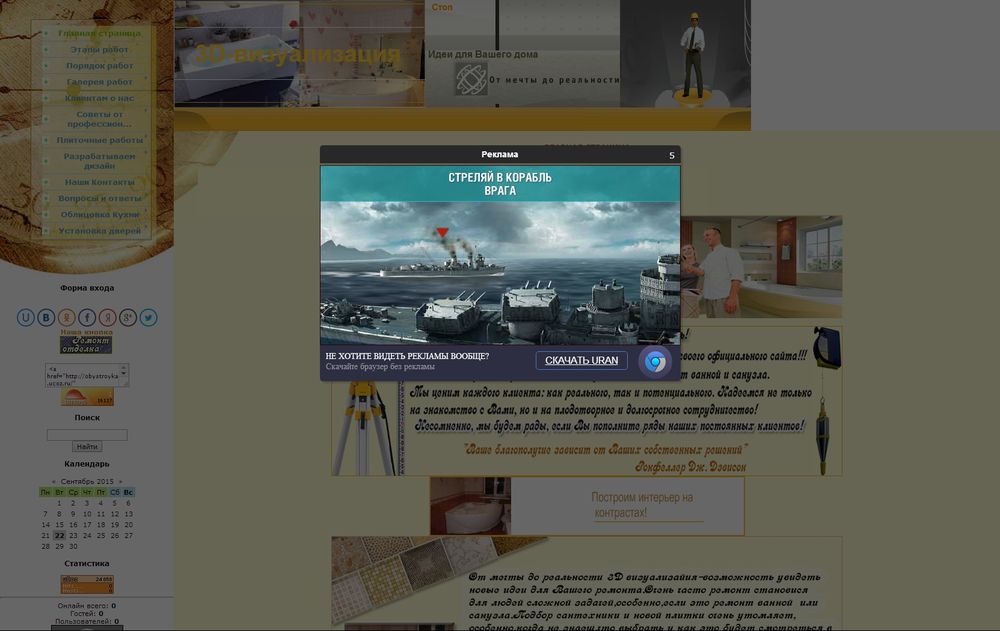Click the 'Найти' search button
The image size is (1000, 631).
87,447
